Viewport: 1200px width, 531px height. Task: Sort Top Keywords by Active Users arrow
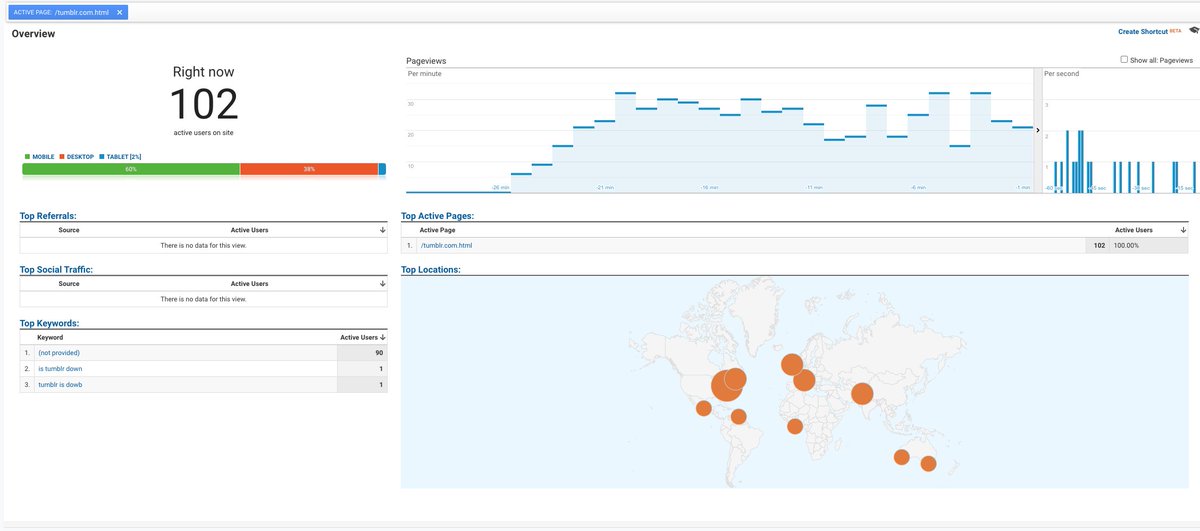(x=382, y=338)
